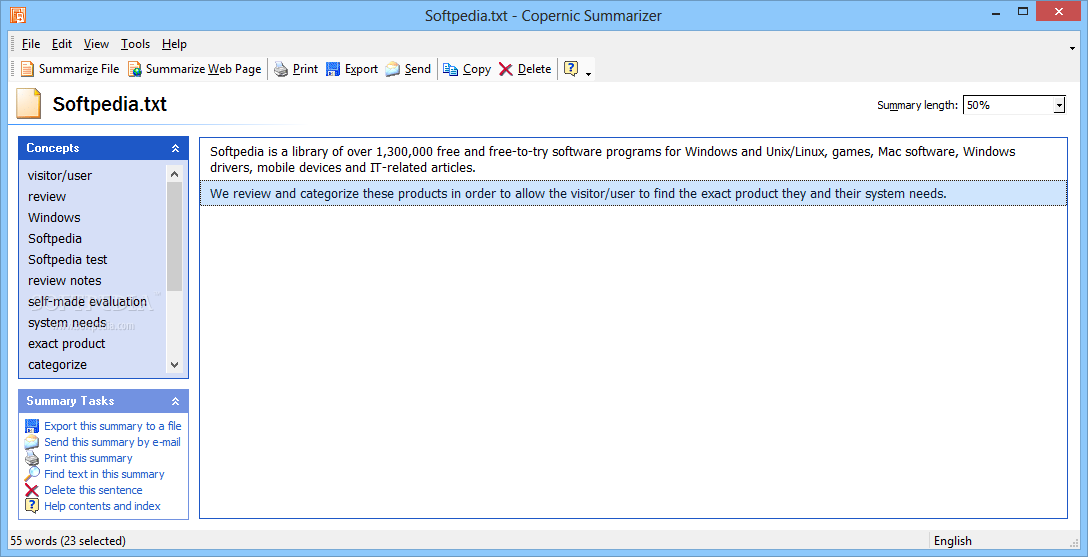Click Delete this sentence link
Image resolution: width=1088 pixels, height=557 pixels.
pos(93,490)
